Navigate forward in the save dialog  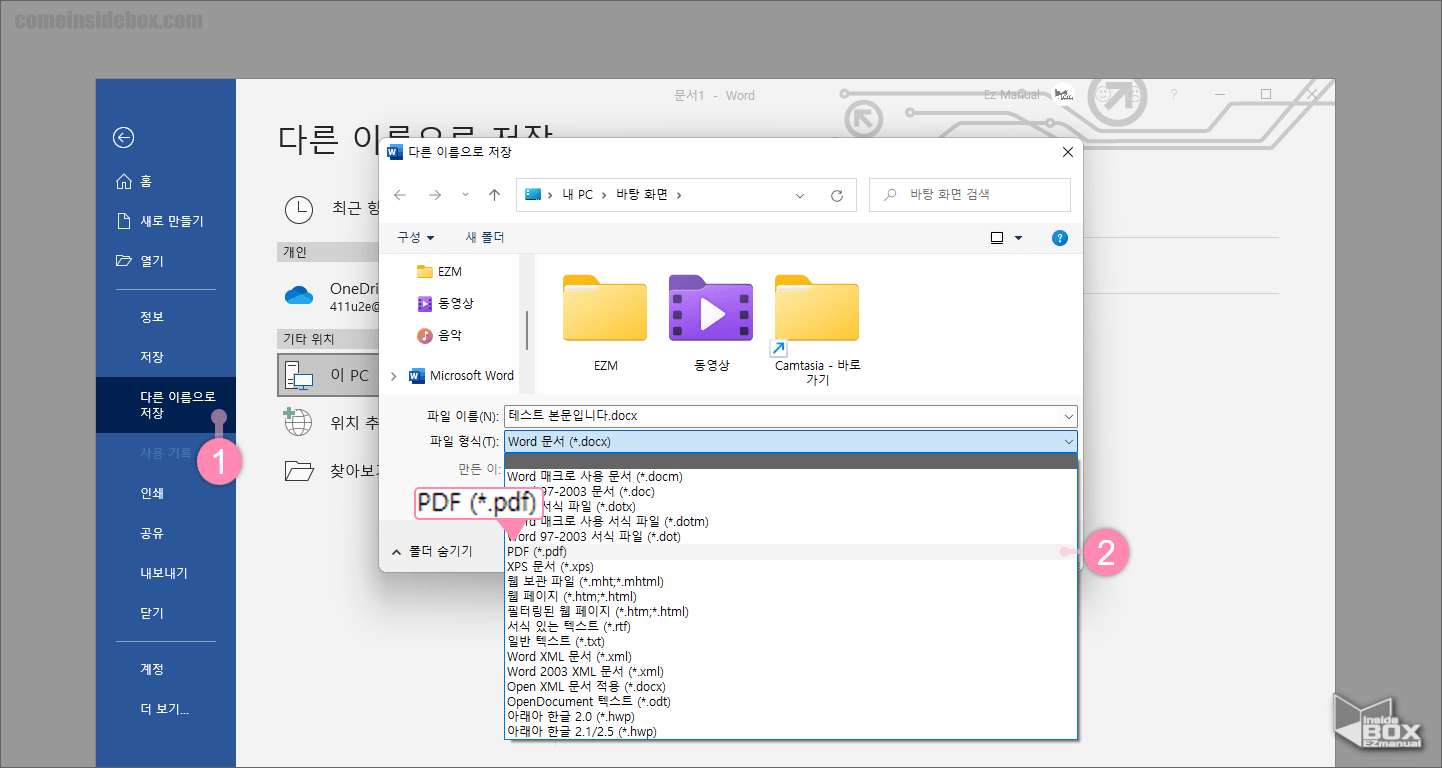[434, 195]
